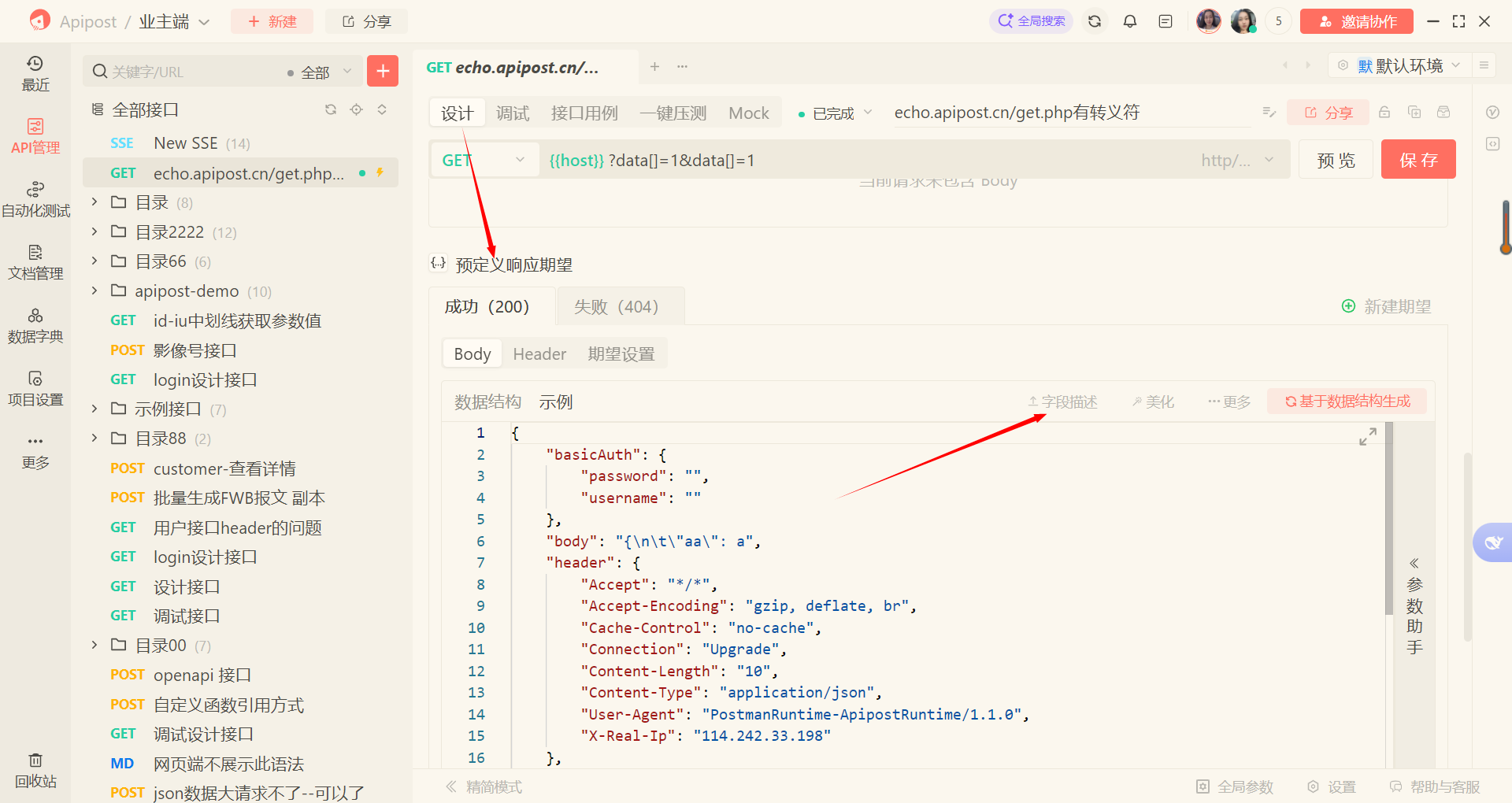Open the notifications bell

point(1130,21)
